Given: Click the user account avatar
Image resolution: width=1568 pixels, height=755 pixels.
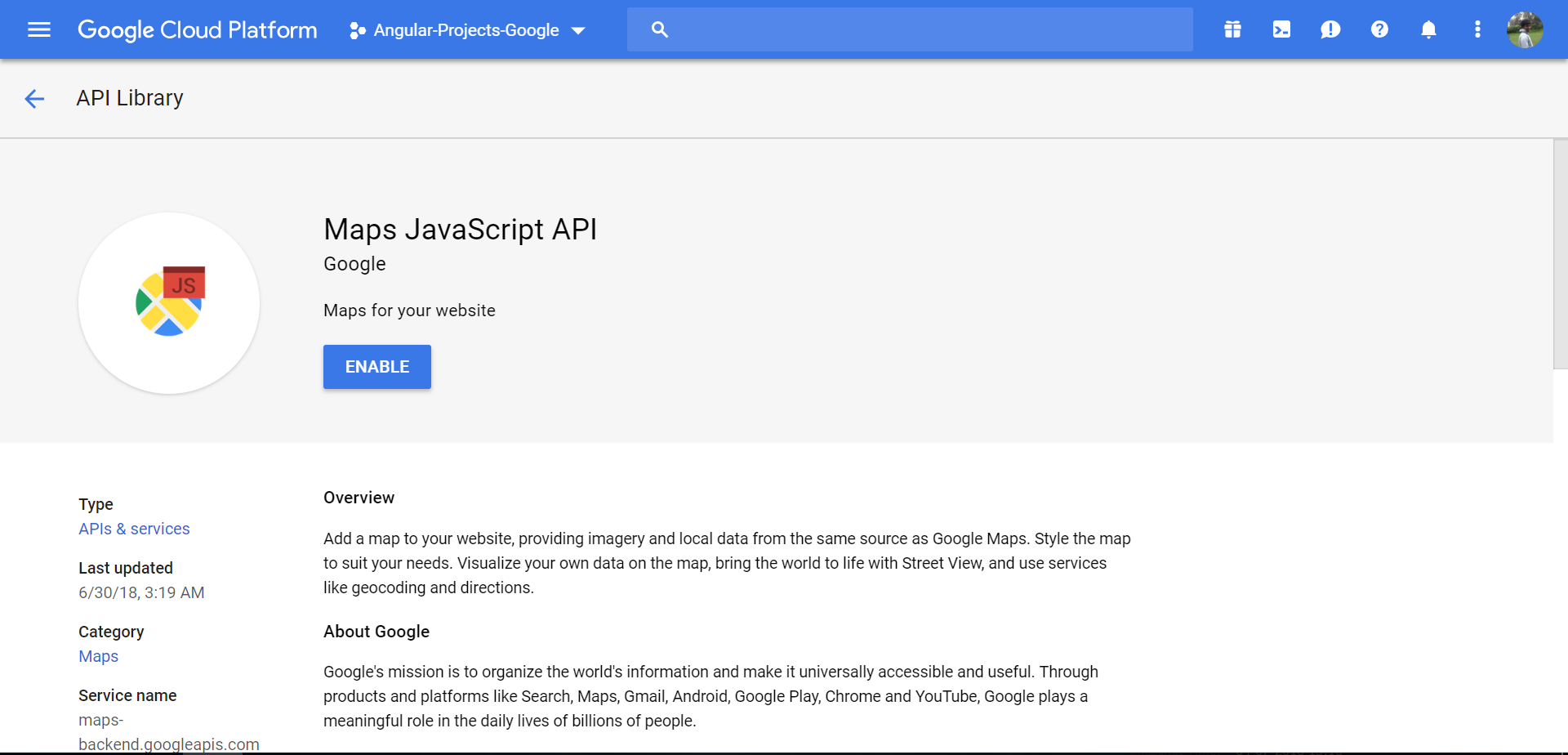Looking at the screenshot, I should (1525, 30).
